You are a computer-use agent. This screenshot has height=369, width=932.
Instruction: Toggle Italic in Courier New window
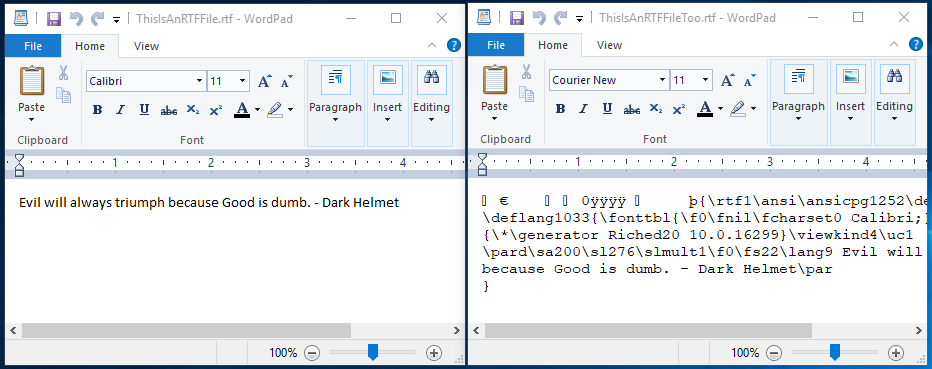point(584,109)
